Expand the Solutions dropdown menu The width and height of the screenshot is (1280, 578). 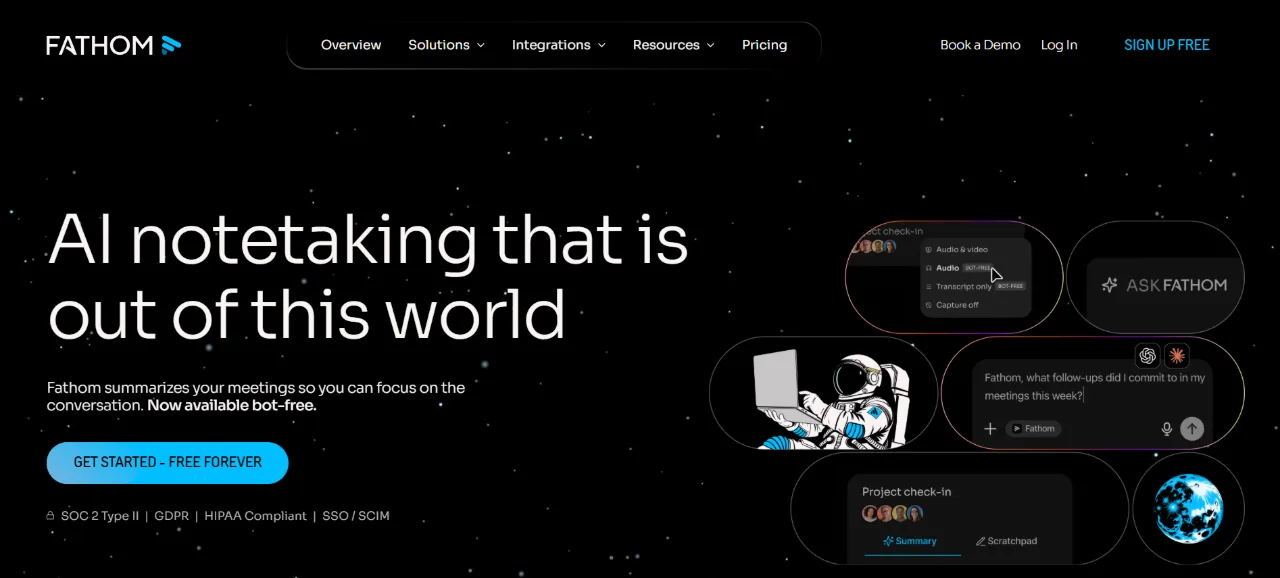pos(446,45)
